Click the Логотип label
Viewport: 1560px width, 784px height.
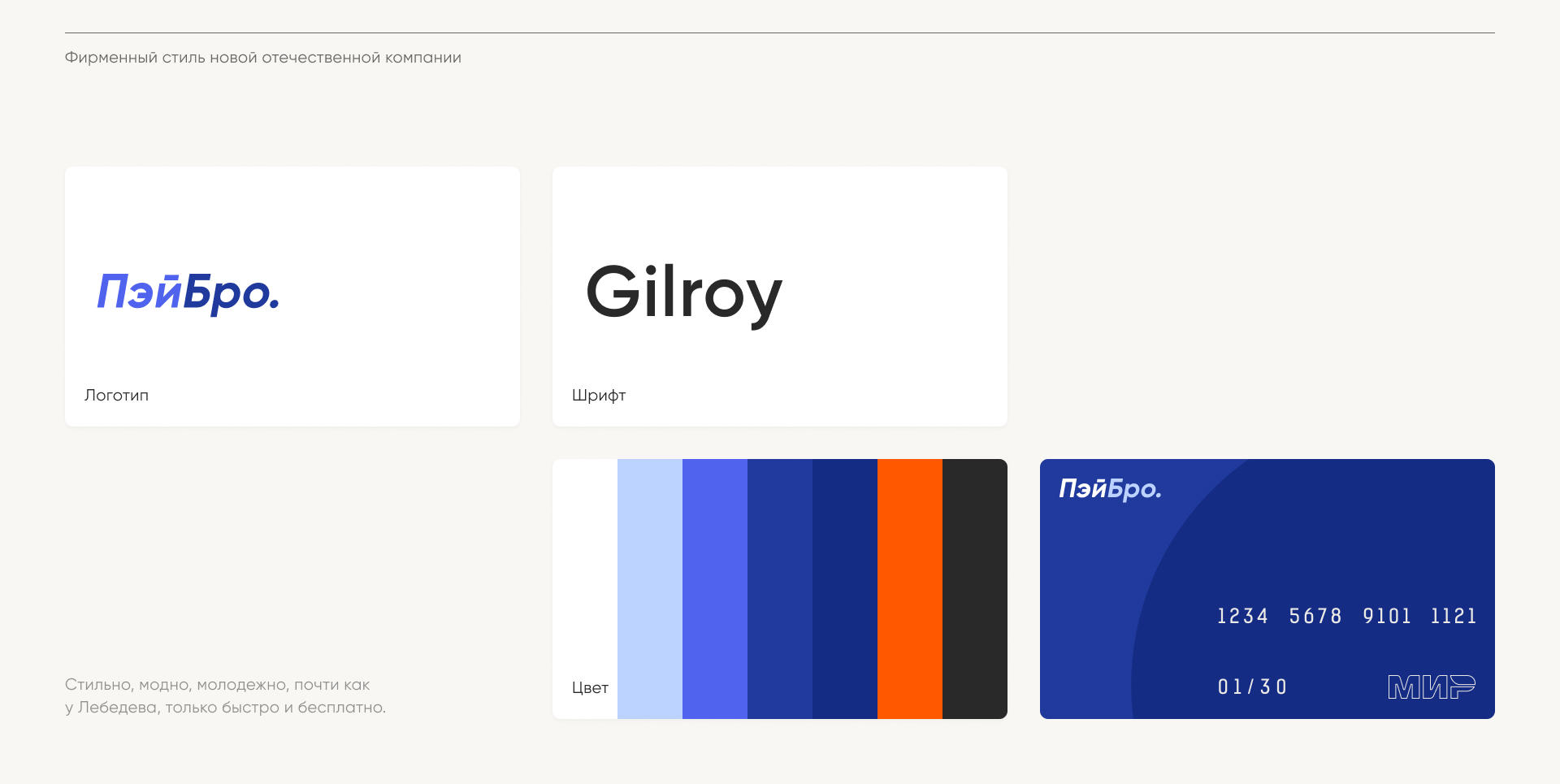click(116, 396)
